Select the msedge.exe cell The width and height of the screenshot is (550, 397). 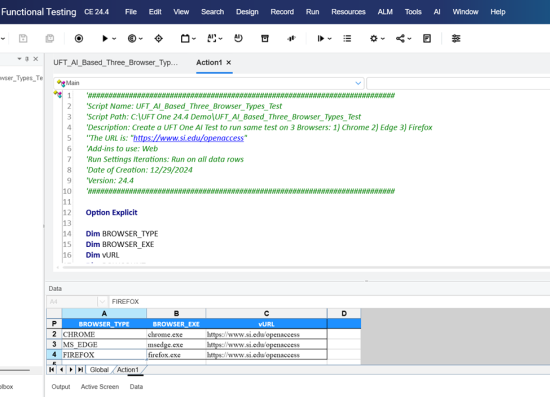coord(176,344)
